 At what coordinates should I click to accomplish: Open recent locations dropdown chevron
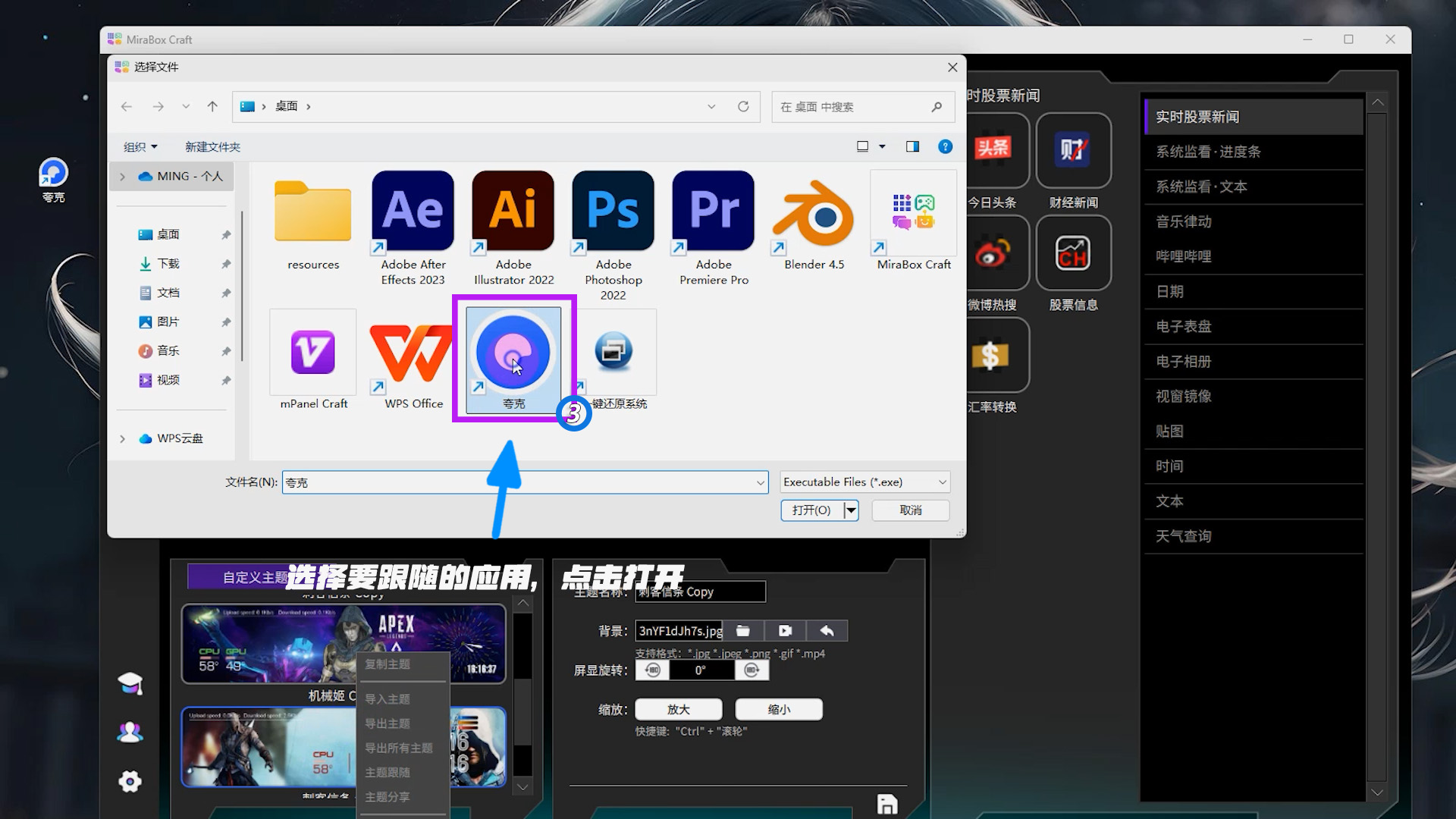(186, 107)
